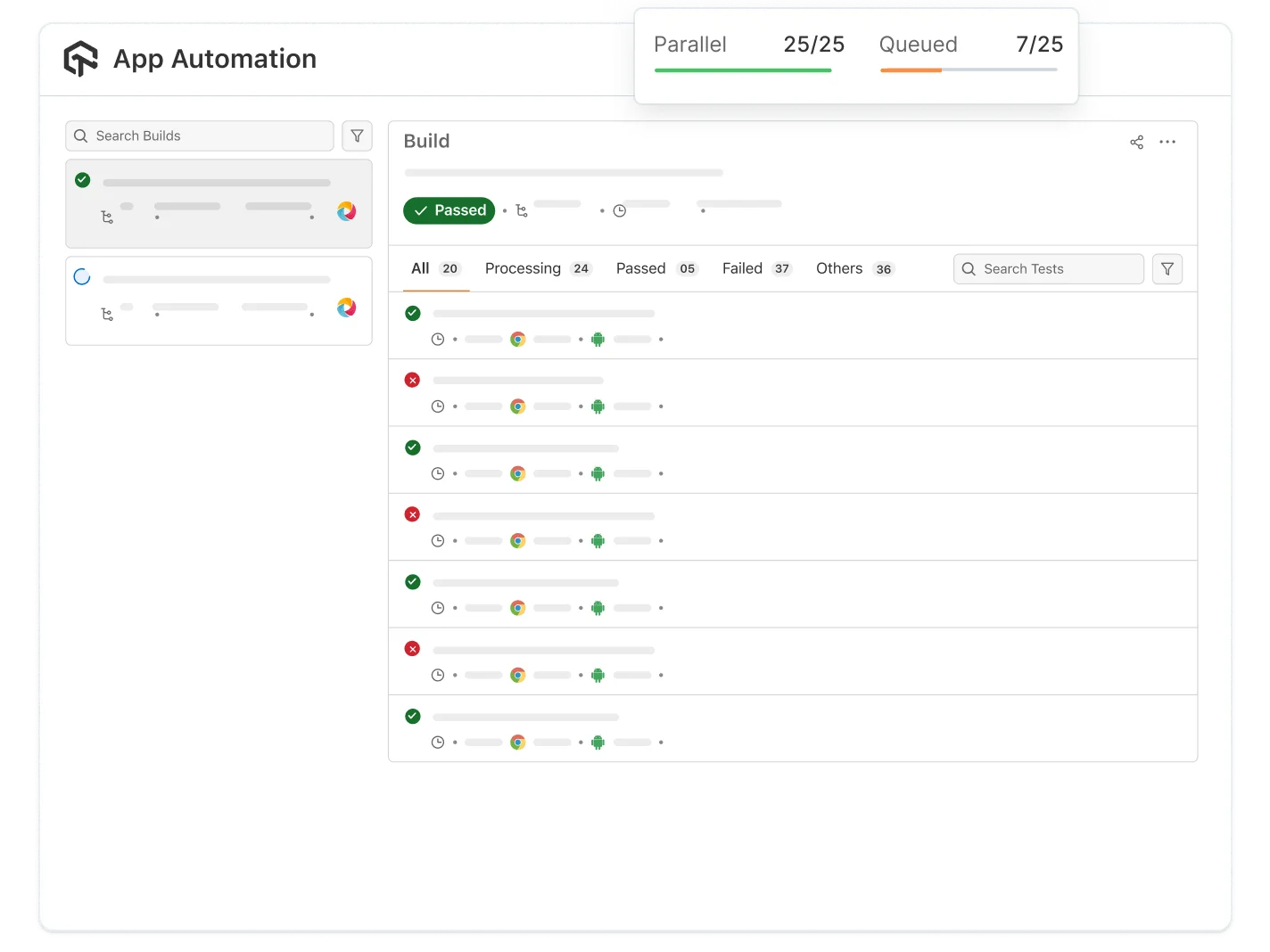Click the clock duration icon on the first test

(x=438, y=339)
